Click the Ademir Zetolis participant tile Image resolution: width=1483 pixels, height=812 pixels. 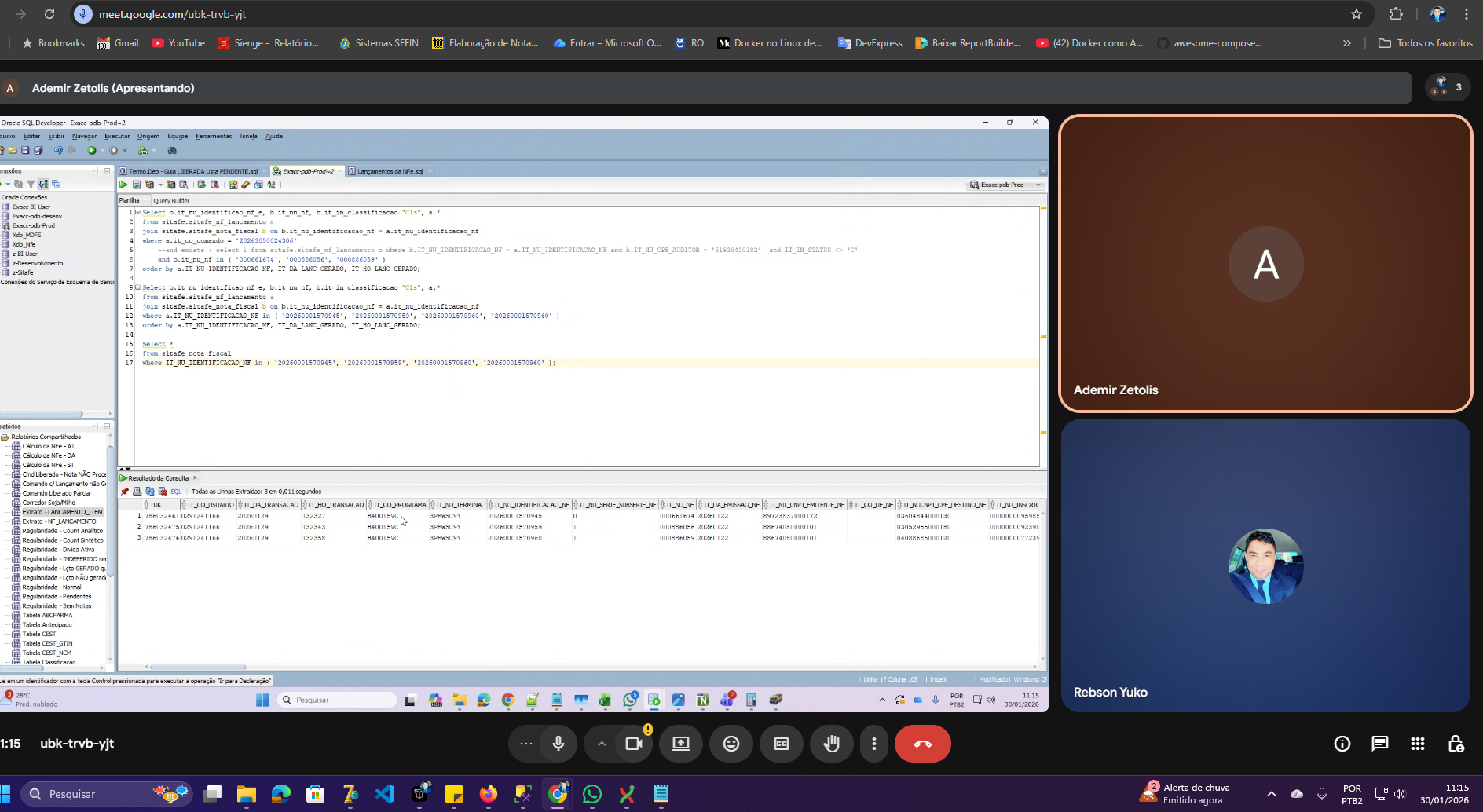(x=1265, y=264)
